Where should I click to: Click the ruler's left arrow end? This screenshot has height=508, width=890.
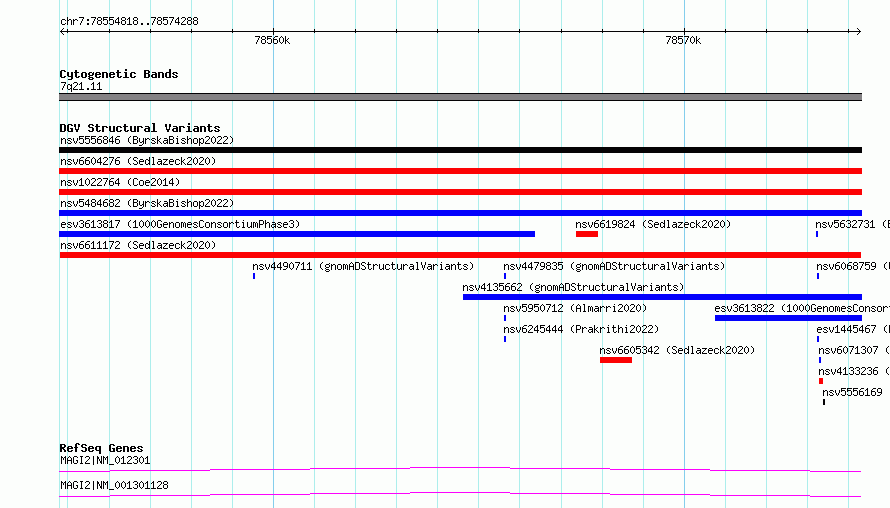pyautogui.click(x=62, y=32)
